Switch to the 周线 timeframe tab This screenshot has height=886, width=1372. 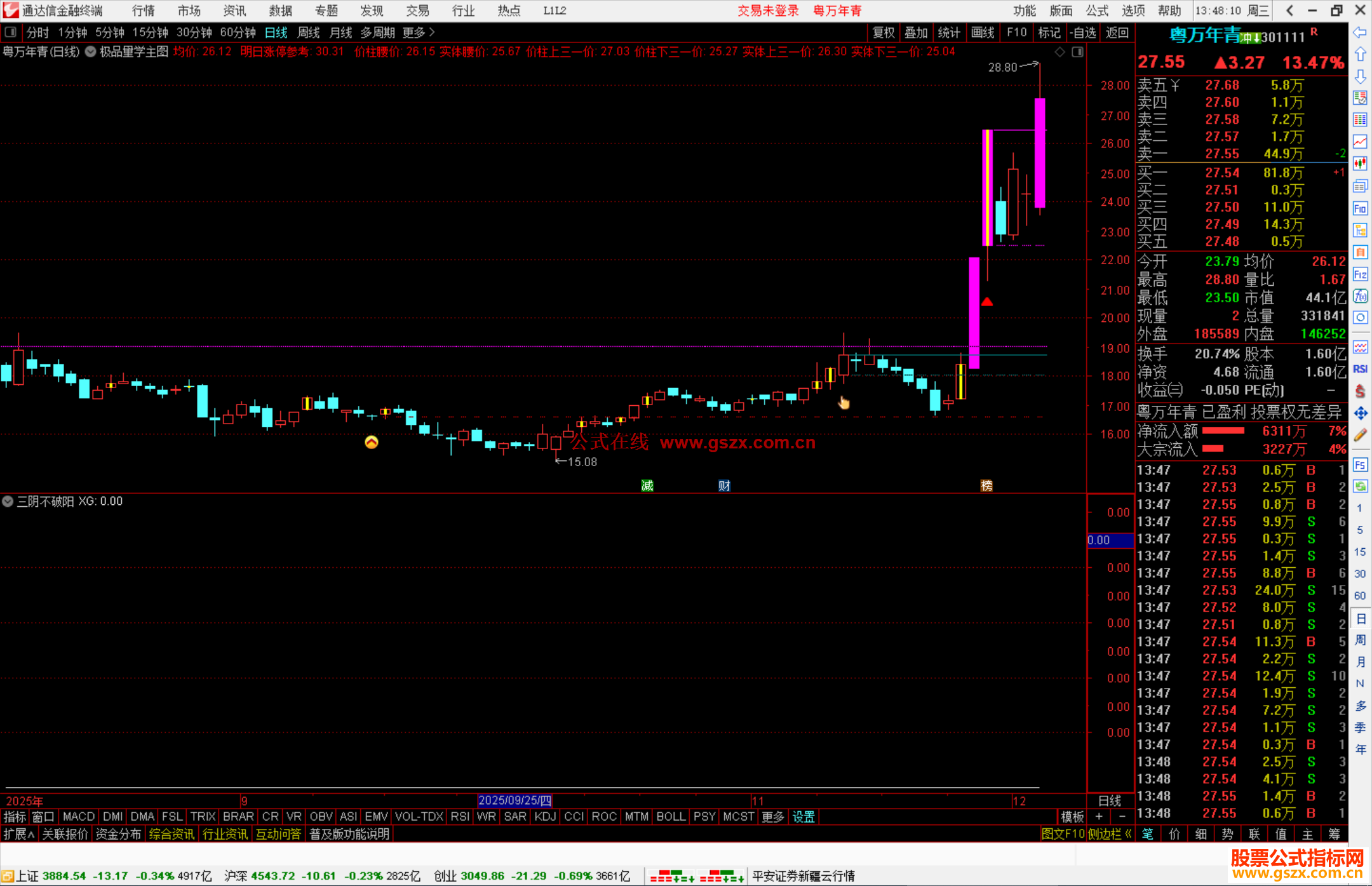click(309, 32)
